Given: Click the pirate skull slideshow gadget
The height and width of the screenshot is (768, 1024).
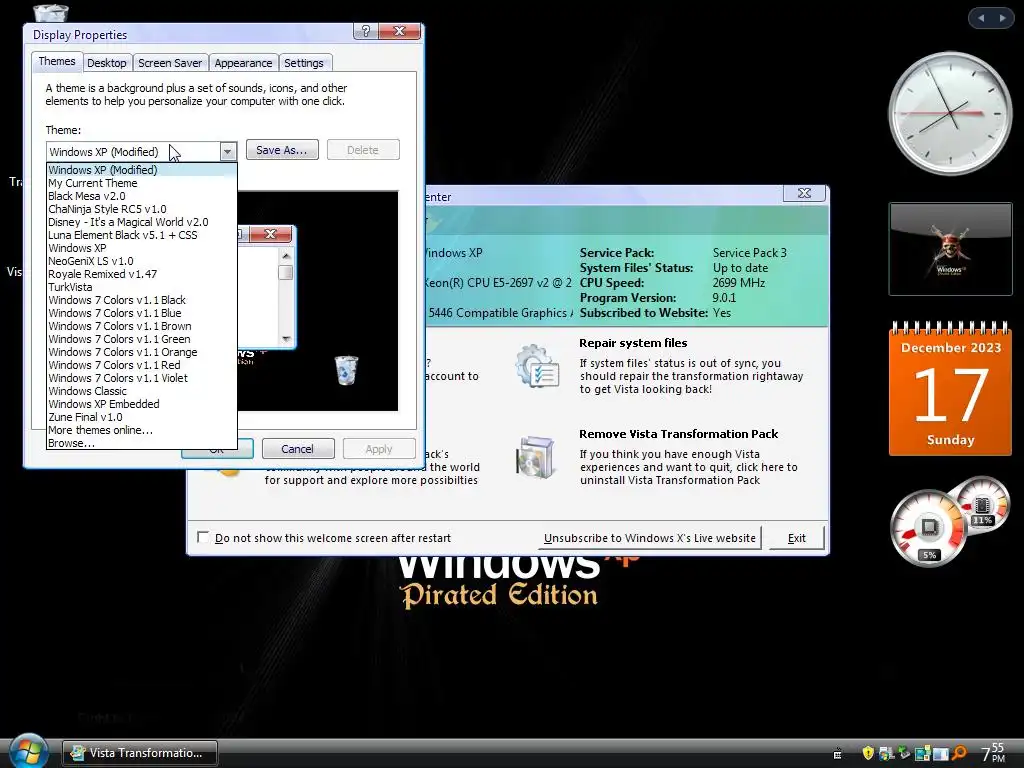Looking at the screenshot, I should (950, 249).
